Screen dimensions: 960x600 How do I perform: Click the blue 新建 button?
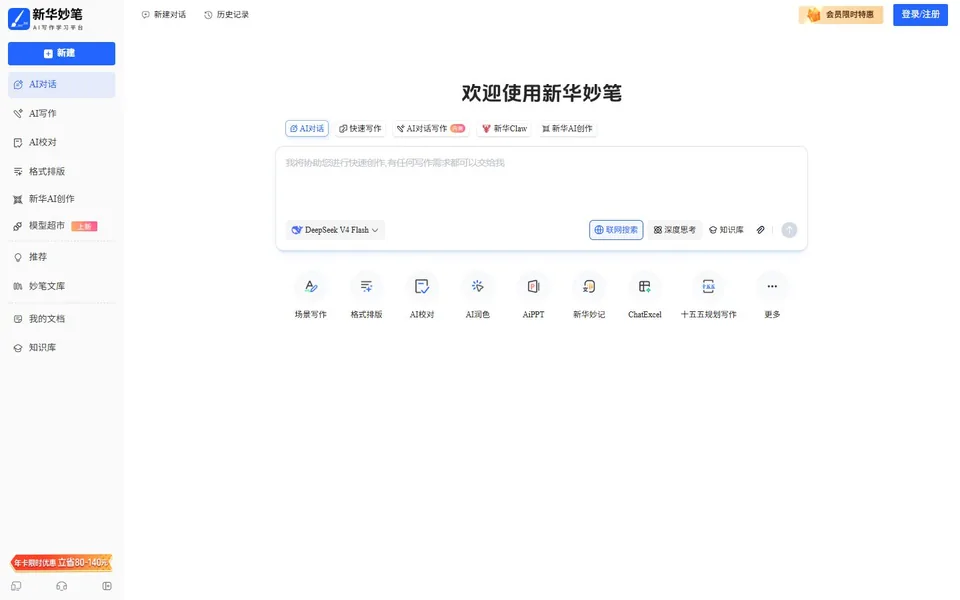pyautogui.click(x=61, y=53)
